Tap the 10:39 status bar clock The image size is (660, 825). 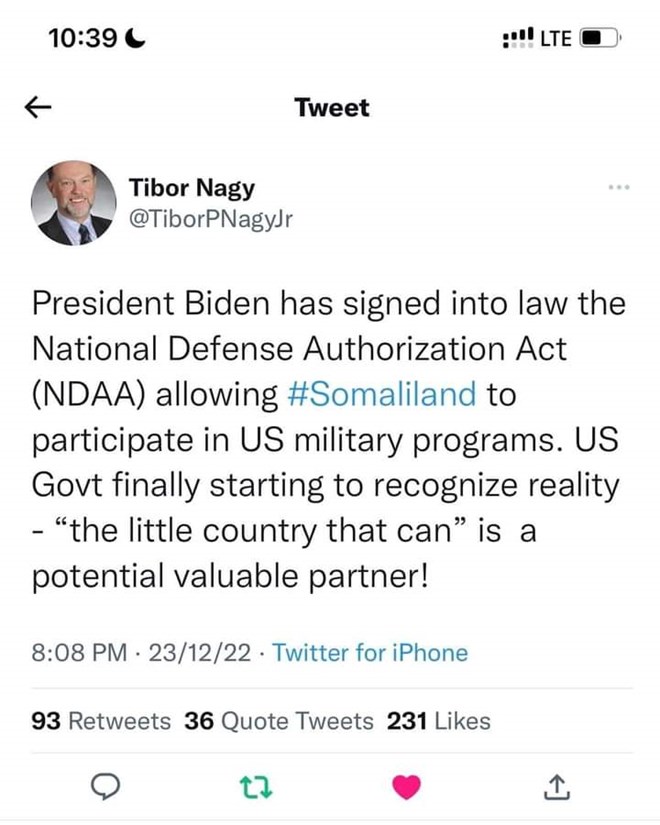84,38
